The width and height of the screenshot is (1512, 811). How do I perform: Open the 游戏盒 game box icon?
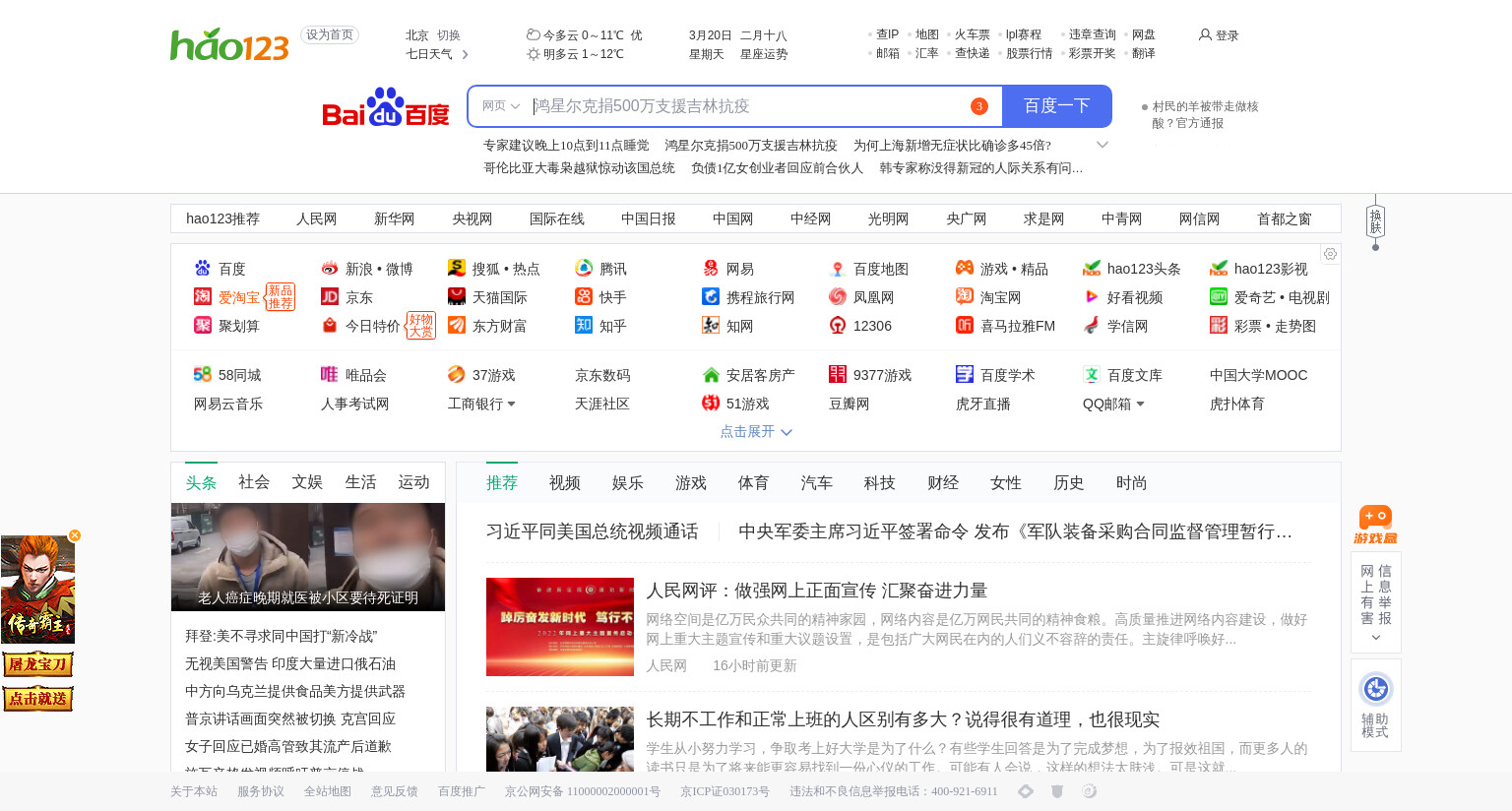(x=1375, y=525)
